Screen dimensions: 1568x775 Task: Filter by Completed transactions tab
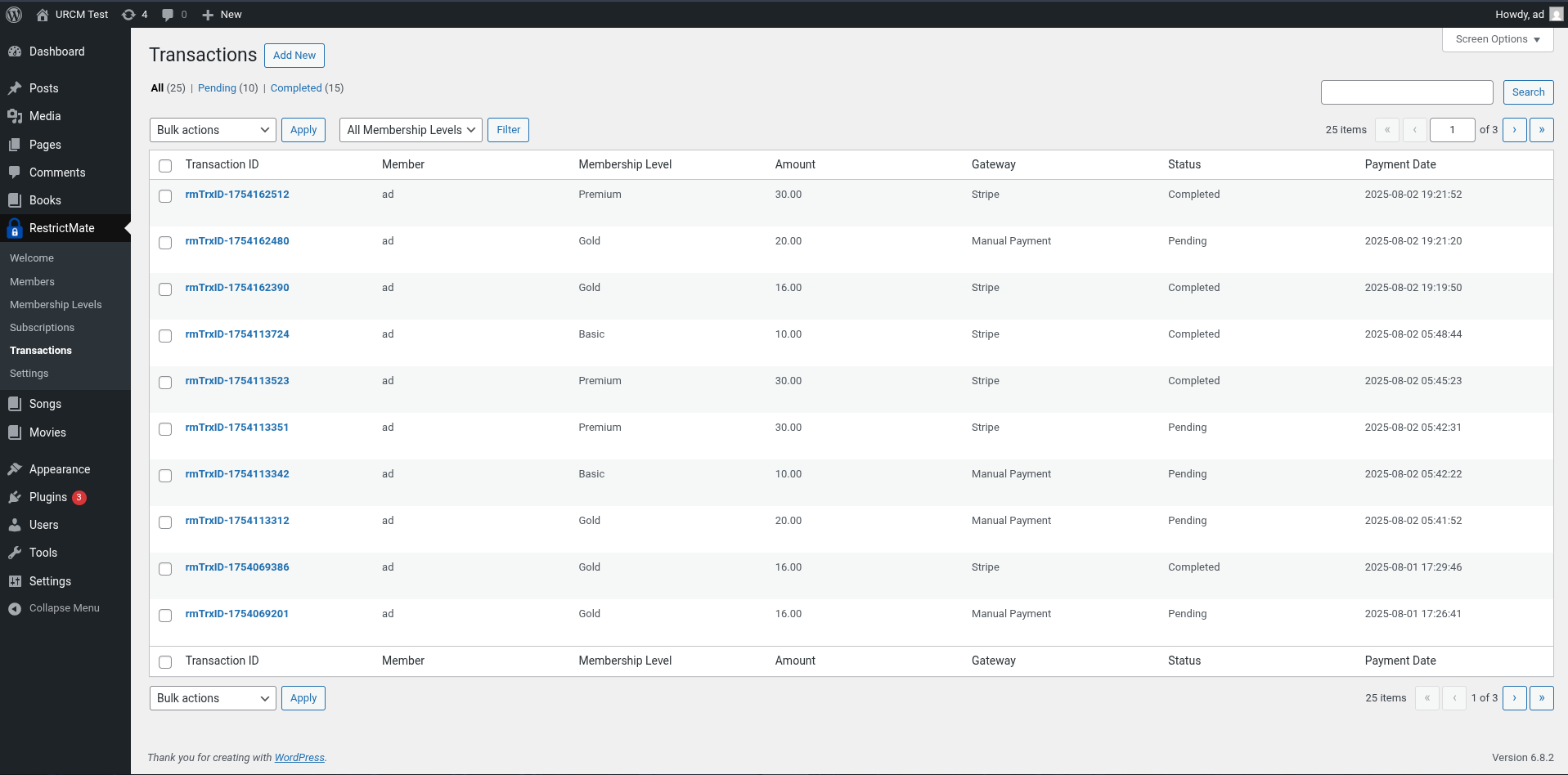pos(296,88)
